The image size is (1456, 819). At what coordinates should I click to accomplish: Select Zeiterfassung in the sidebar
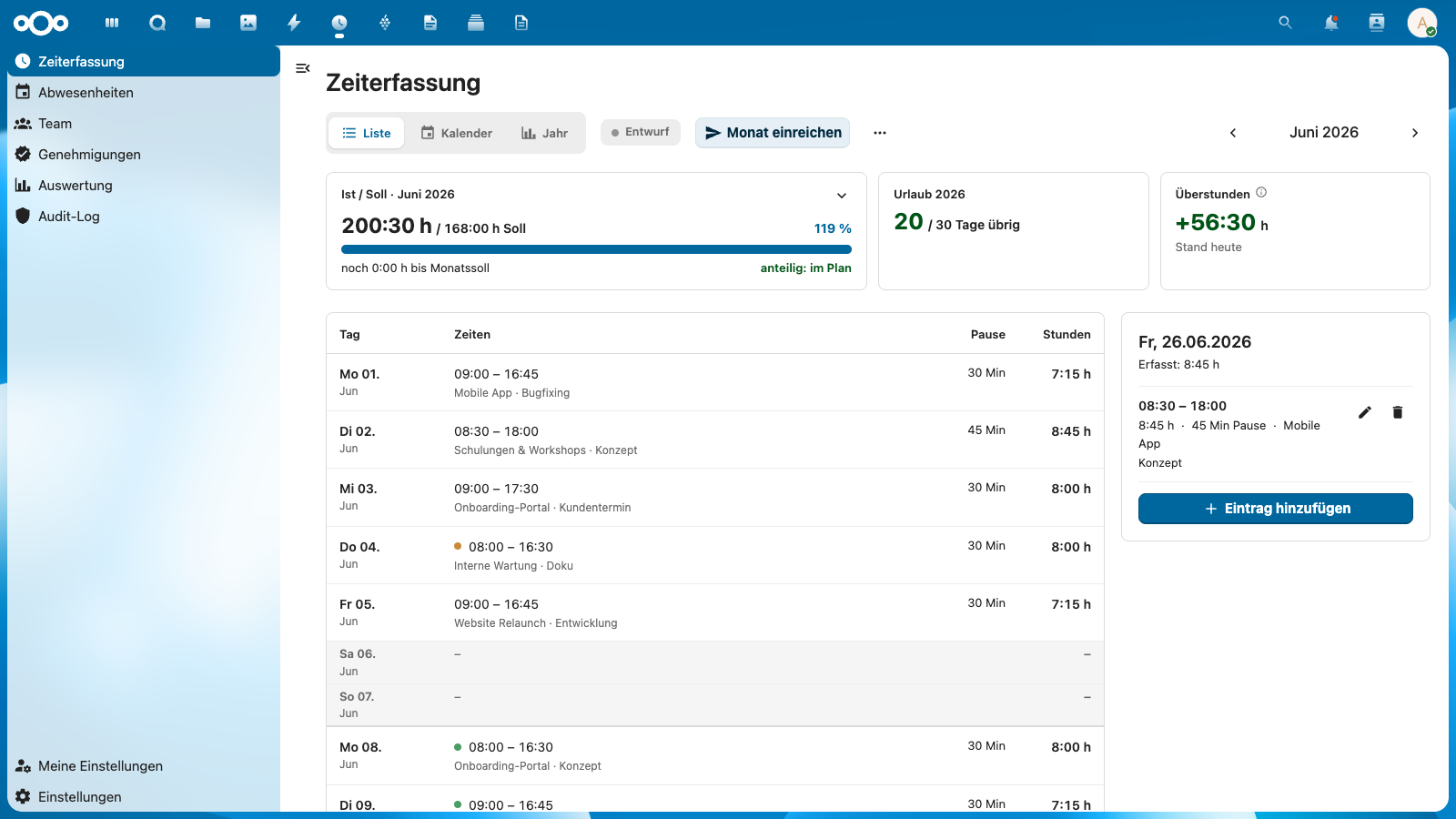point(144,61)
